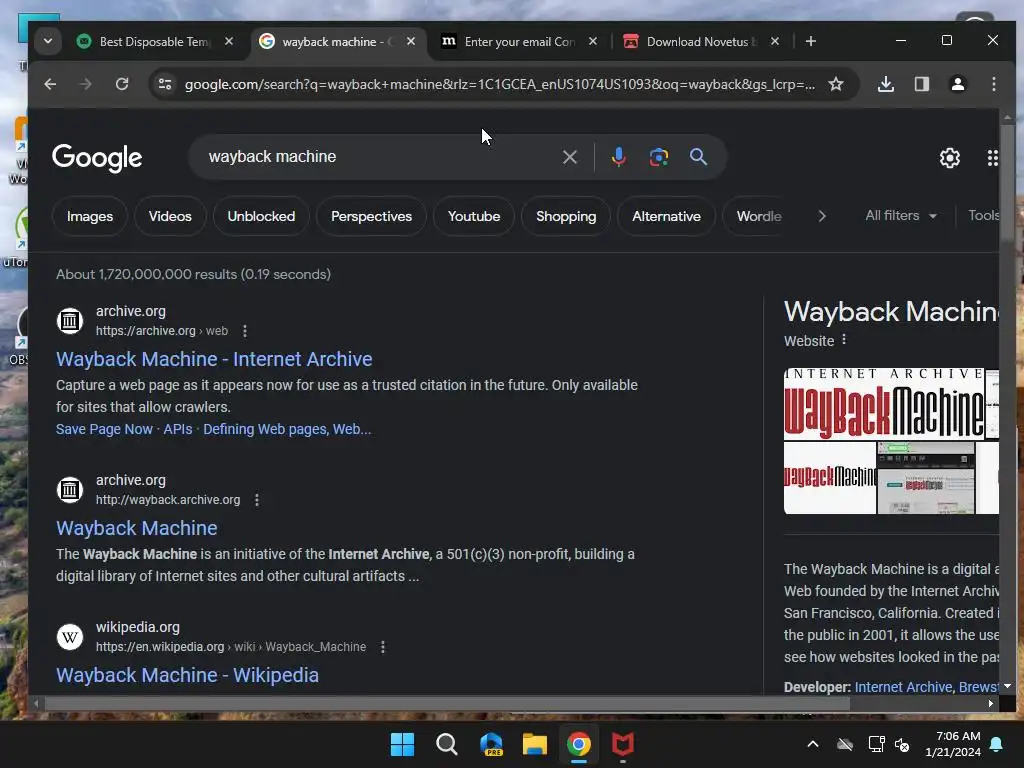Open Wayback Machine - Internet Archive result
Screen dimensions: 1024x768
tap(214, 359)
